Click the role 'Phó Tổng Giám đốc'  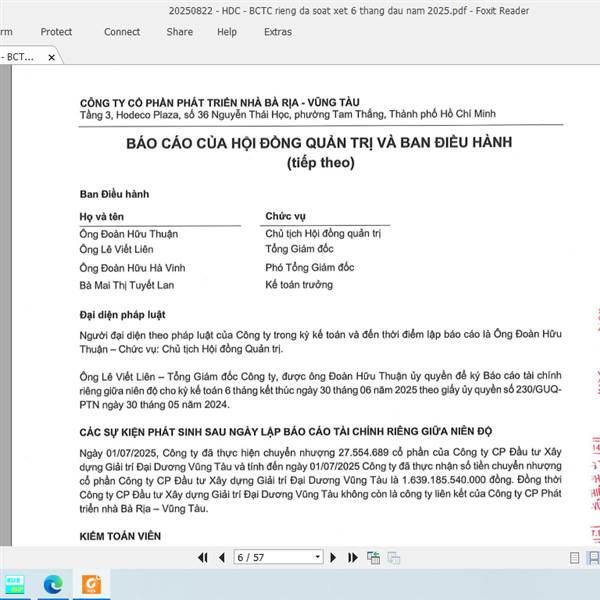[x=310, y=267]
